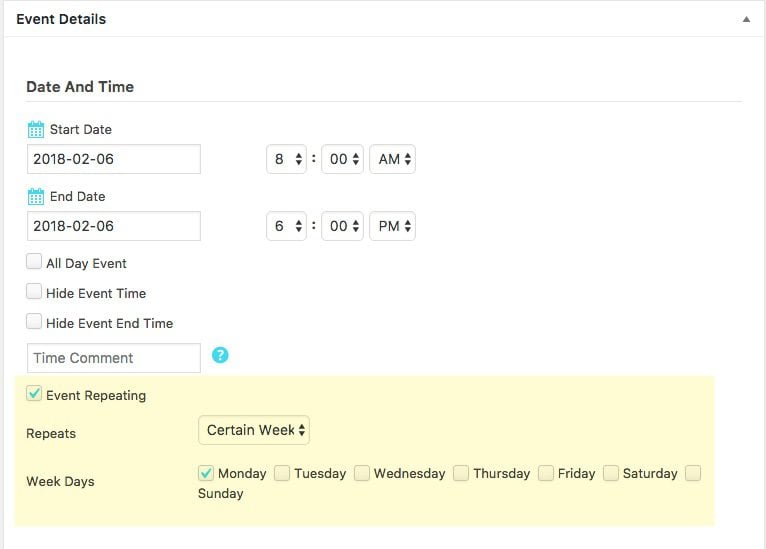The width and height of the screenshot is (766, 549).
Task: Open the start hour dropdown
Action: (286, 159)
